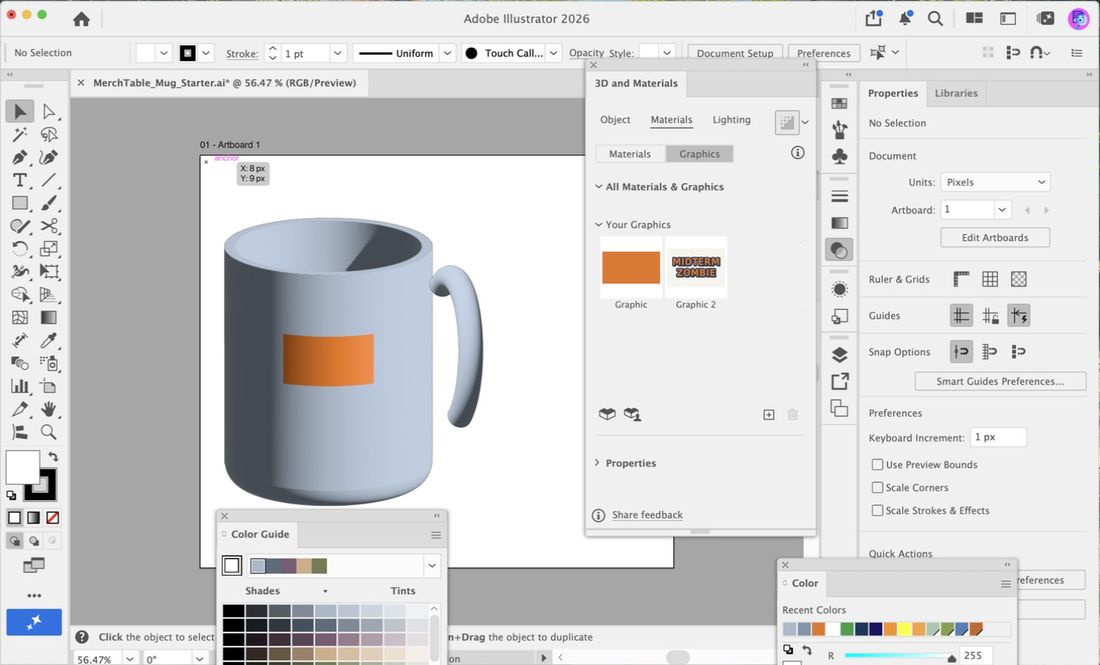Select the Scale tool
This screenshot has width=1100, height=665.
(48, 248)
